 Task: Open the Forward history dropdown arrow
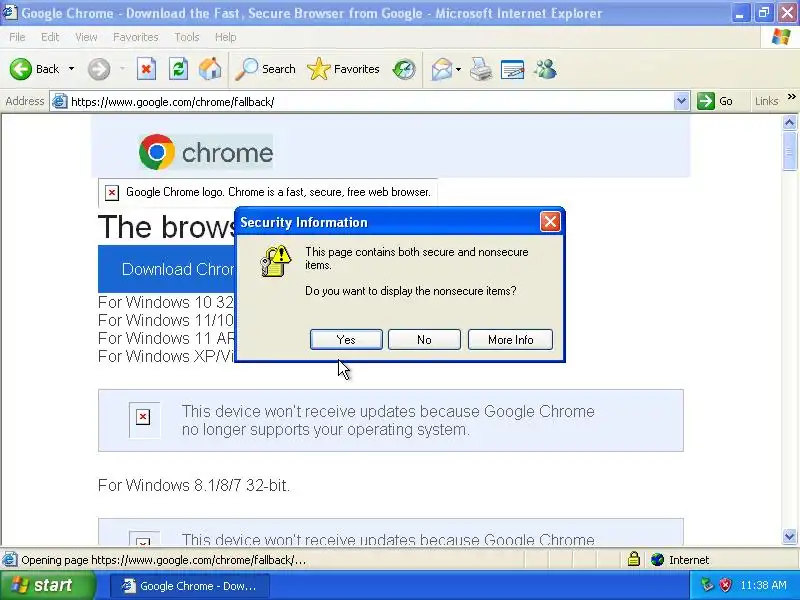click(122, 69)
